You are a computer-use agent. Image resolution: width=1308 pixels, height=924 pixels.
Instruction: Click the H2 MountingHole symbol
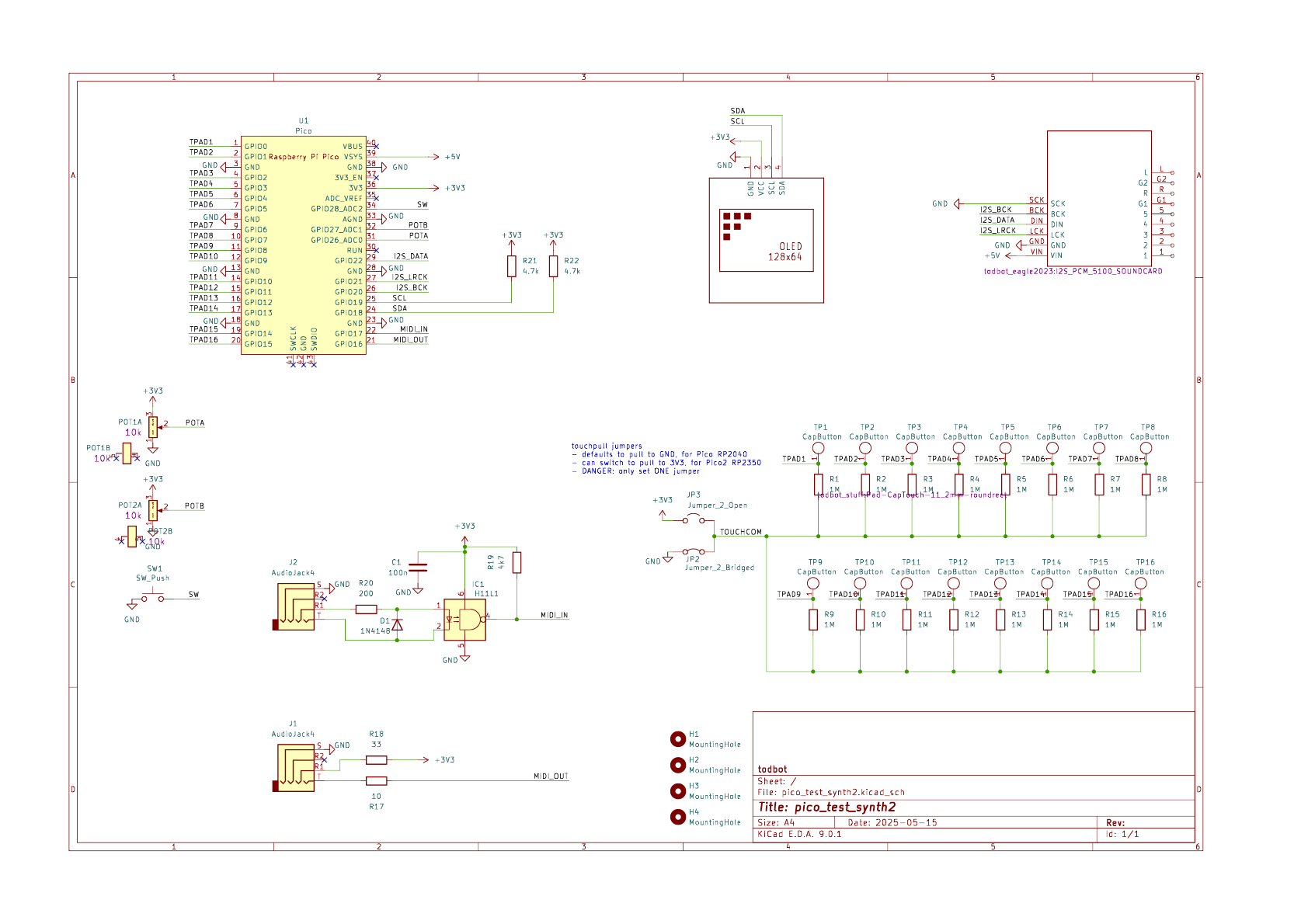pos(678,765)
